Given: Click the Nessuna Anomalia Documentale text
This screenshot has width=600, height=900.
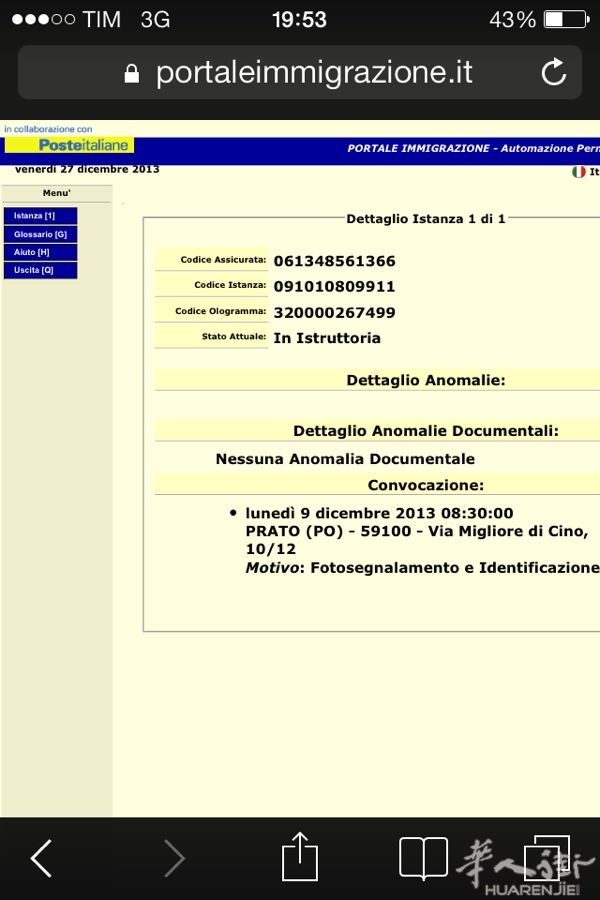Looking at the screenshot, I should click(345, 459).
